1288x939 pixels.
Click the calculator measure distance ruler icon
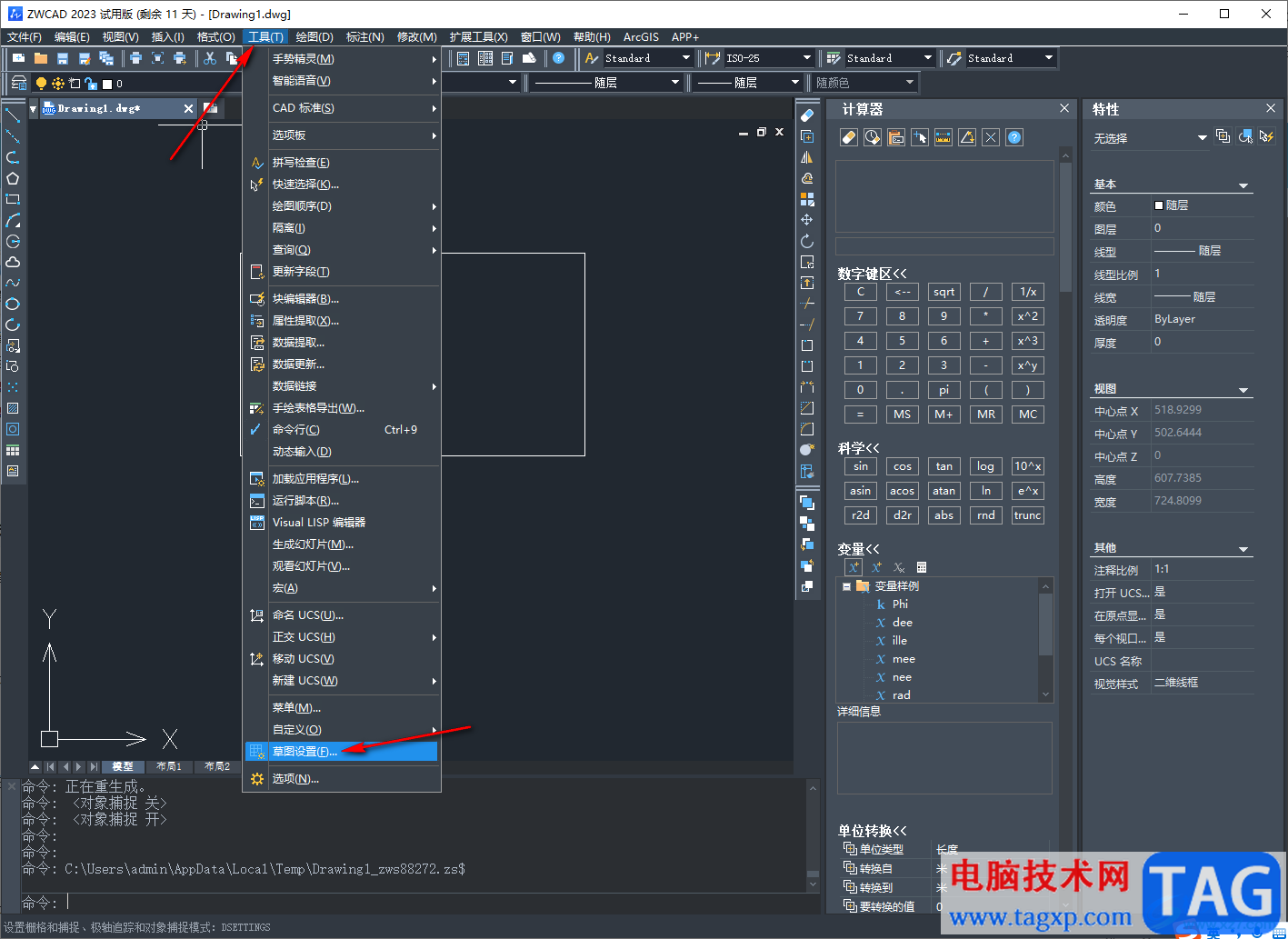click(944, 137)
